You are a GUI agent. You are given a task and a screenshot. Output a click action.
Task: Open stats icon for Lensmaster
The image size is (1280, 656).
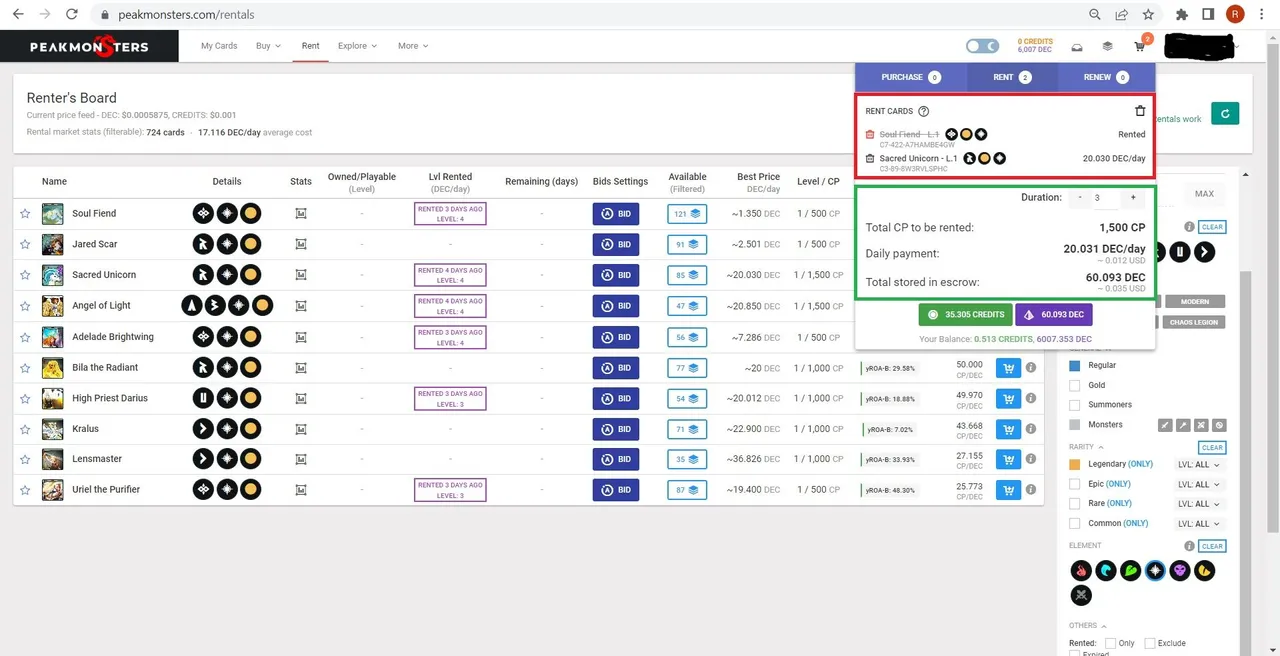click(x=301, y=459)
